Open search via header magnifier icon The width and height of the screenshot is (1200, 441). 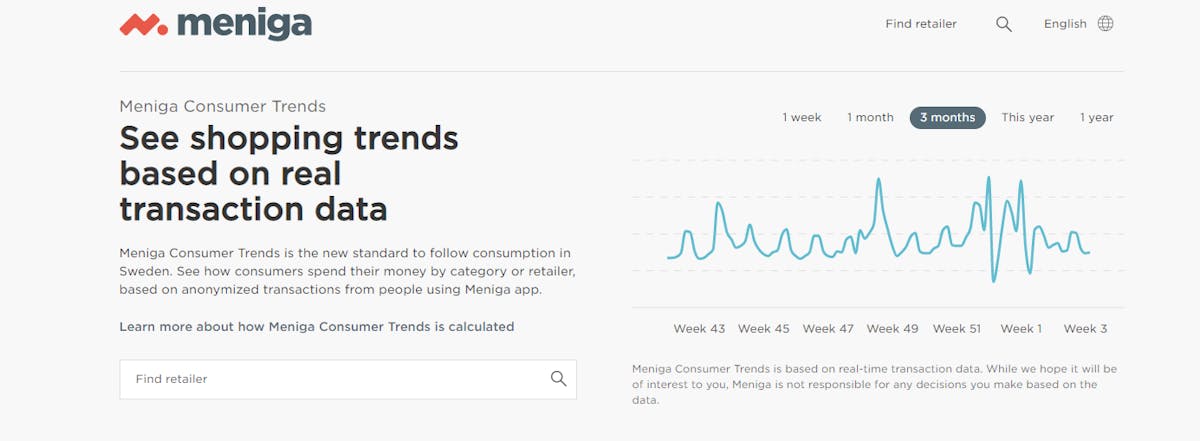coord(1004,24)
